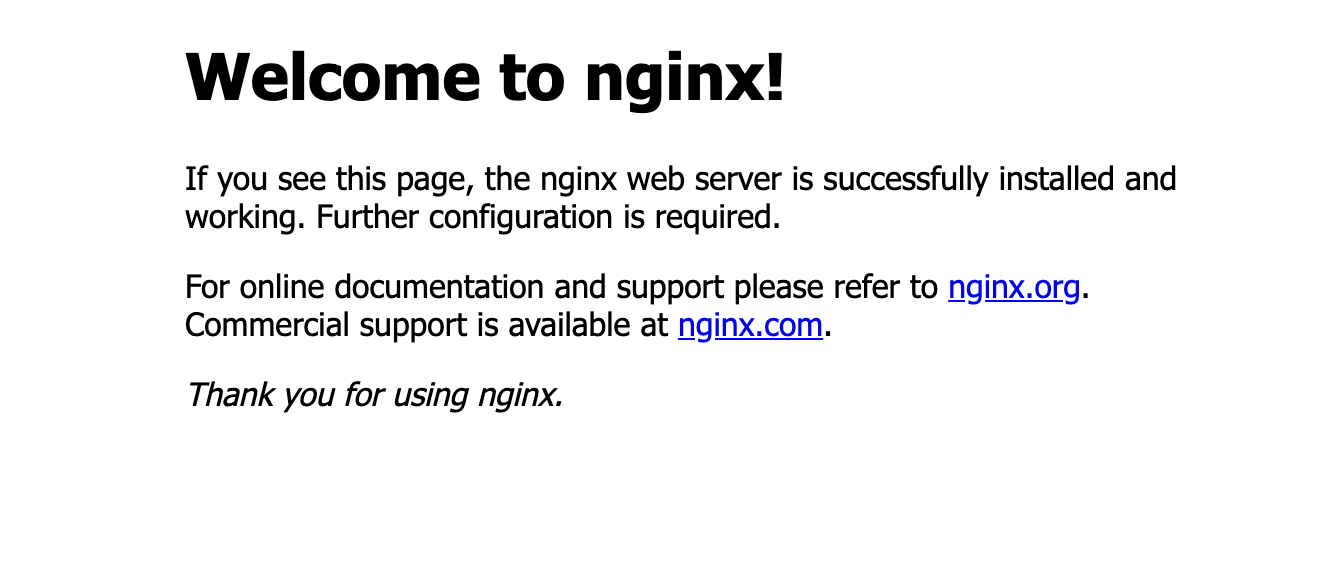Screen dimensions: 1340x586
Task: Click the "Further configuration is required." sentence
Action: pyautogui.click(x=548, y=218)
